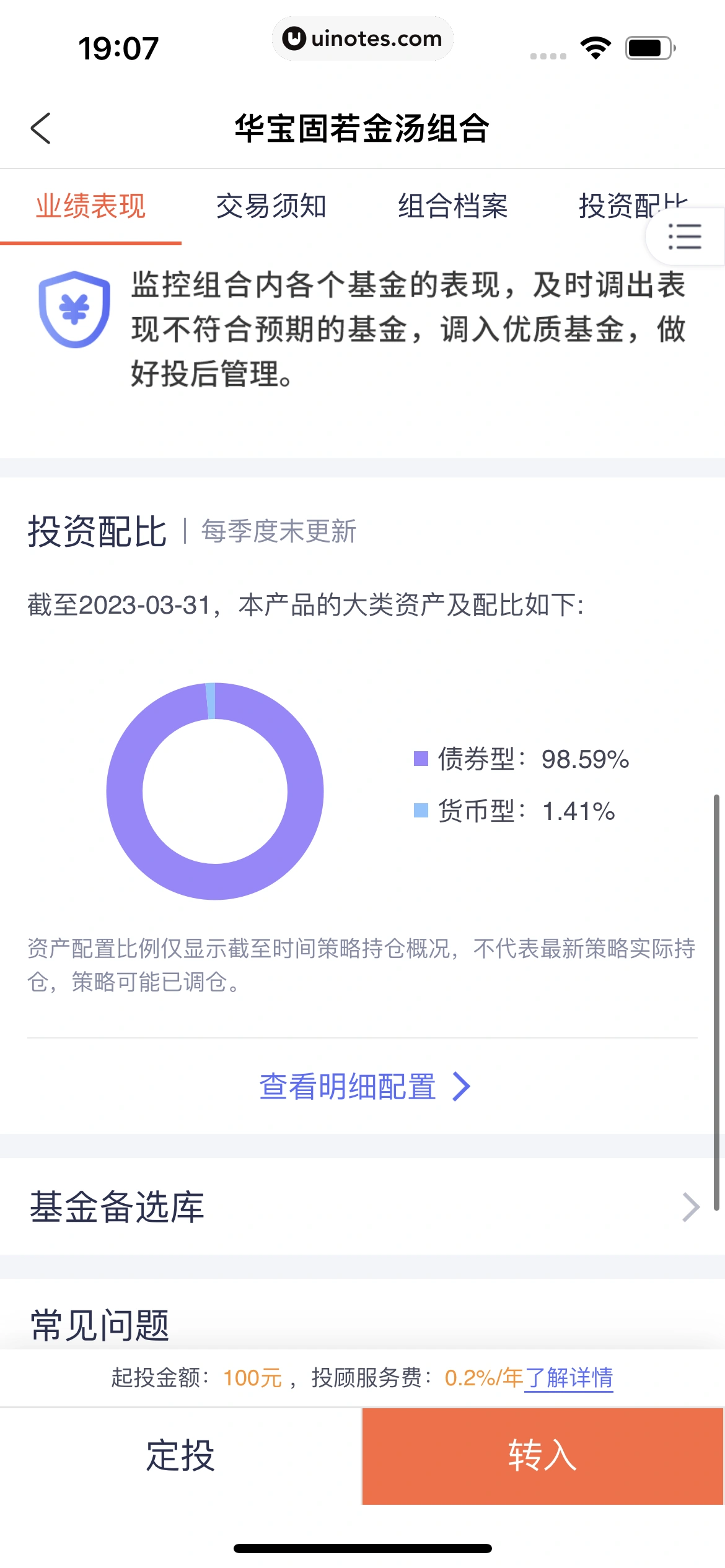
Task: Select the 投资配比 tab
Action: point(613,205)
